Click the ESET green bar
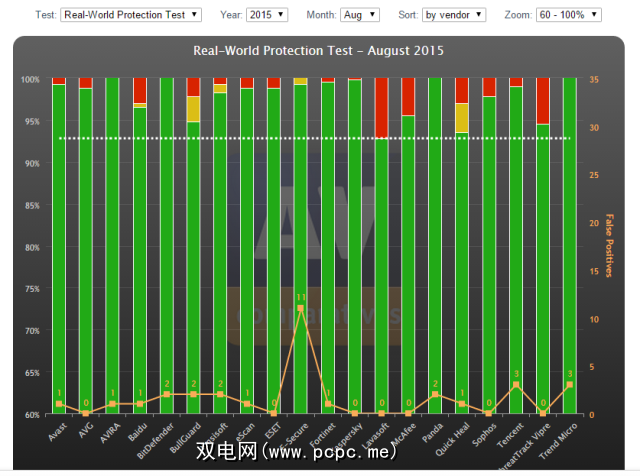Image resolution: width=640 pixels, height=476 pixels. coord(274,251)
